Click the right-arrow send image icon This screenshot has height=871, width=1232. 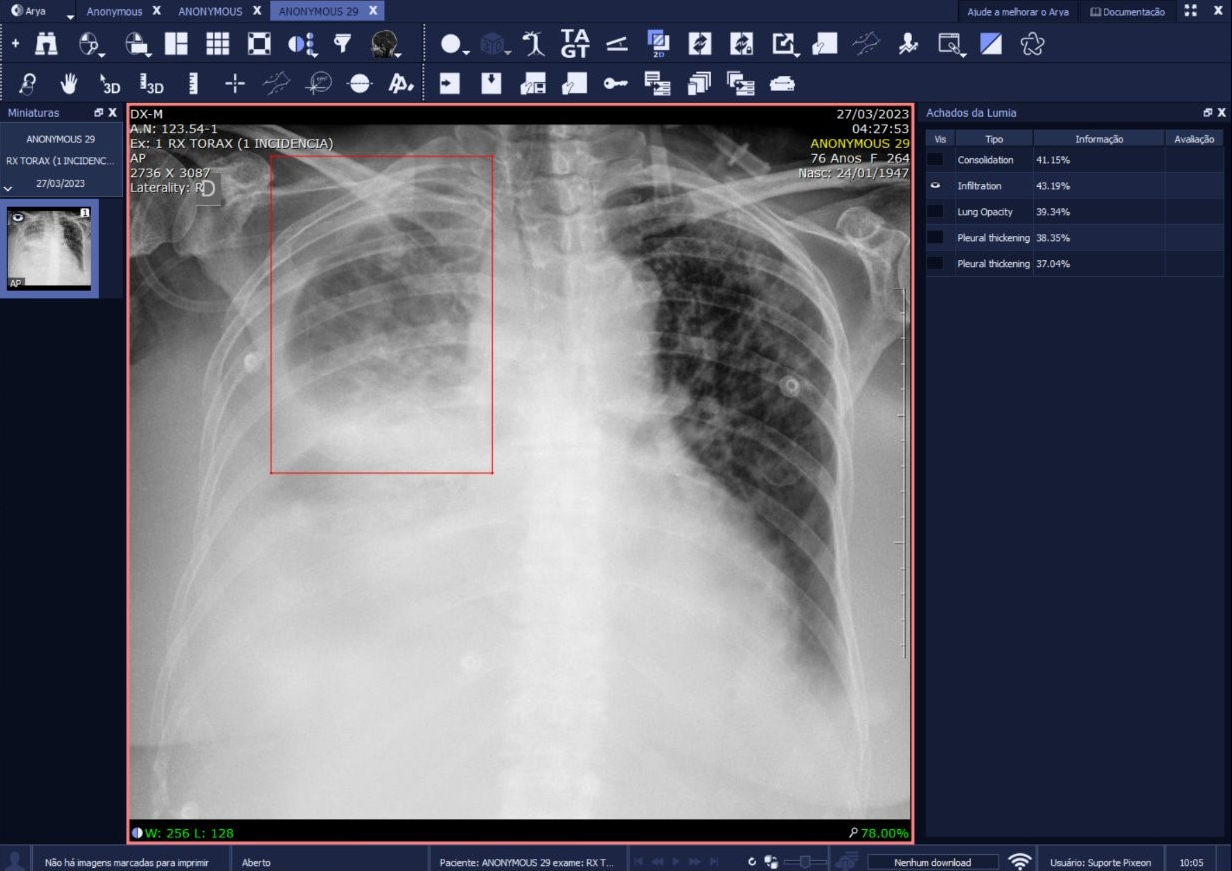449,83
